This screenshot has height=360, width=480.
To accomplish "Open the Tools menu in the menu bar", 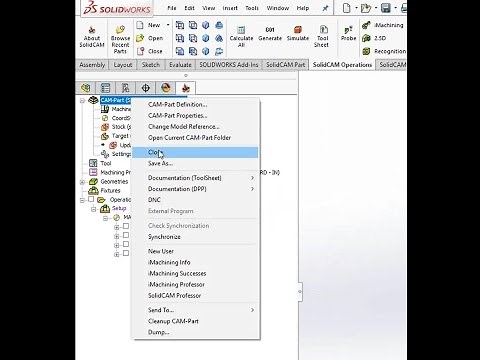I will coord(252,8).
